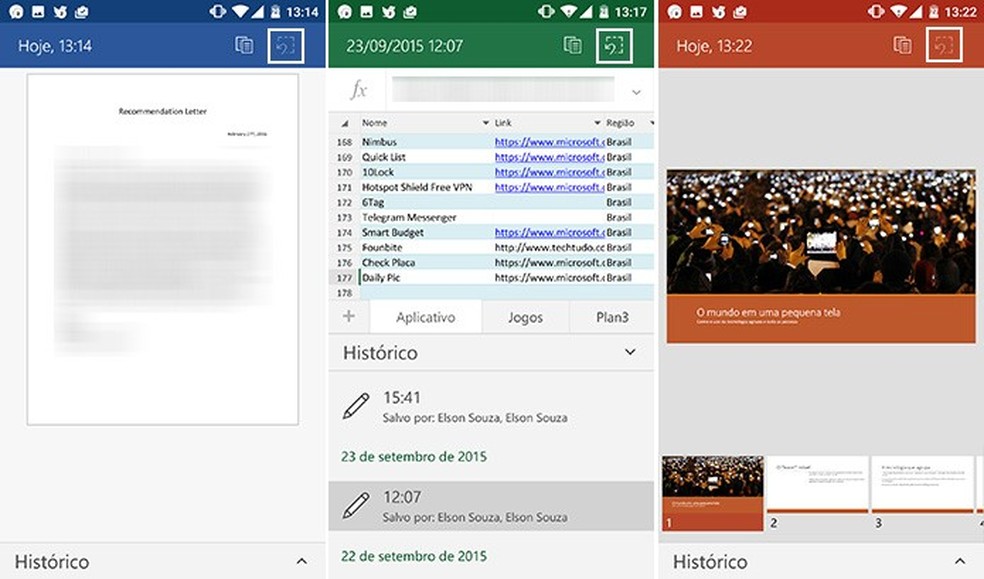
Task: Switch to the Jogos sheet tab
Action: [x=525, y=316]
